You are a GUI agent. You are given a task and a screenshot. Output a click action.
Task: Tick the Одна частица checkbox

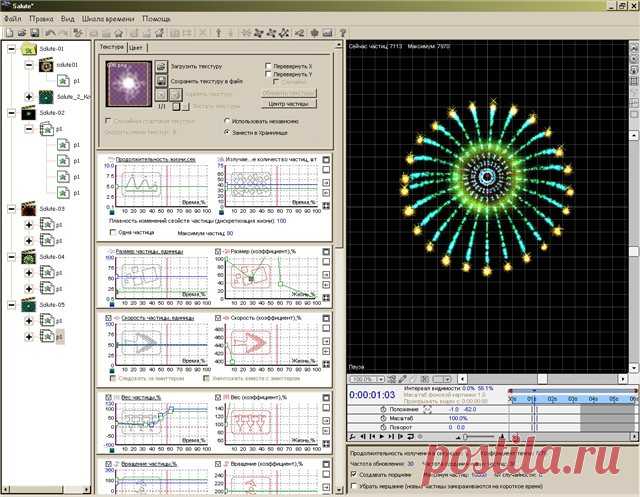point(113,232)
